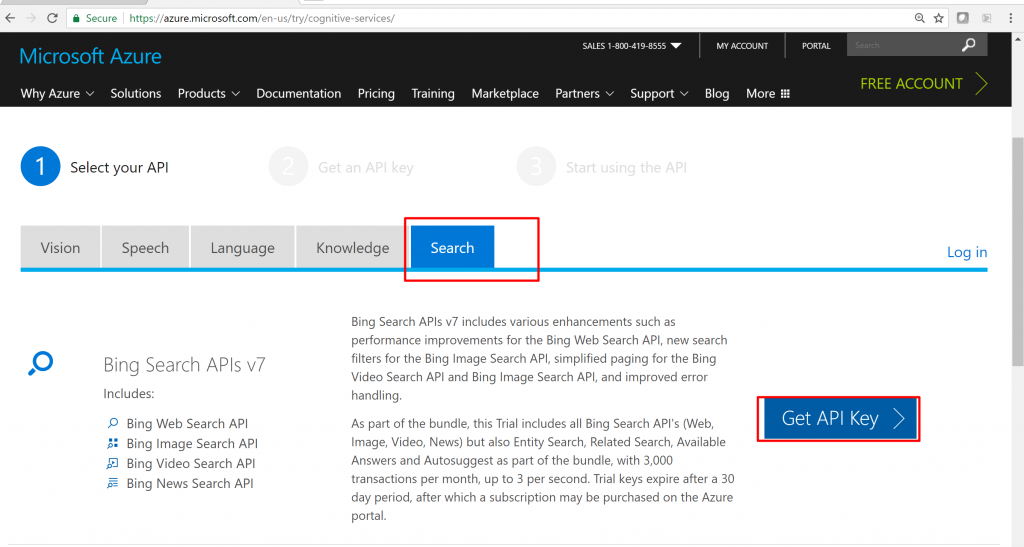Click the Log in link
The height and width of the screenshot is (547, 1024).
966,252
